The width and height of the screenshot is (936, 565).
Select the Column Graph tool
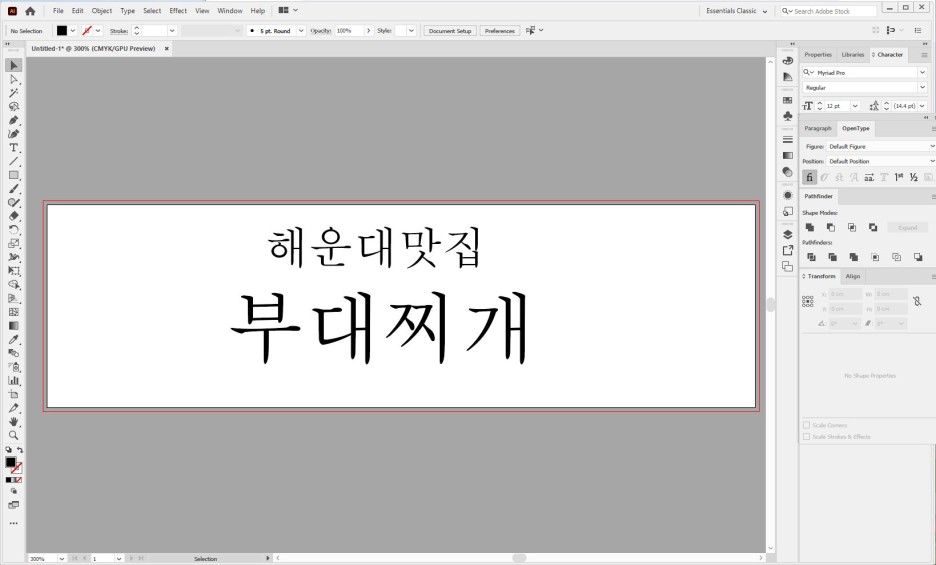(14, 380)
